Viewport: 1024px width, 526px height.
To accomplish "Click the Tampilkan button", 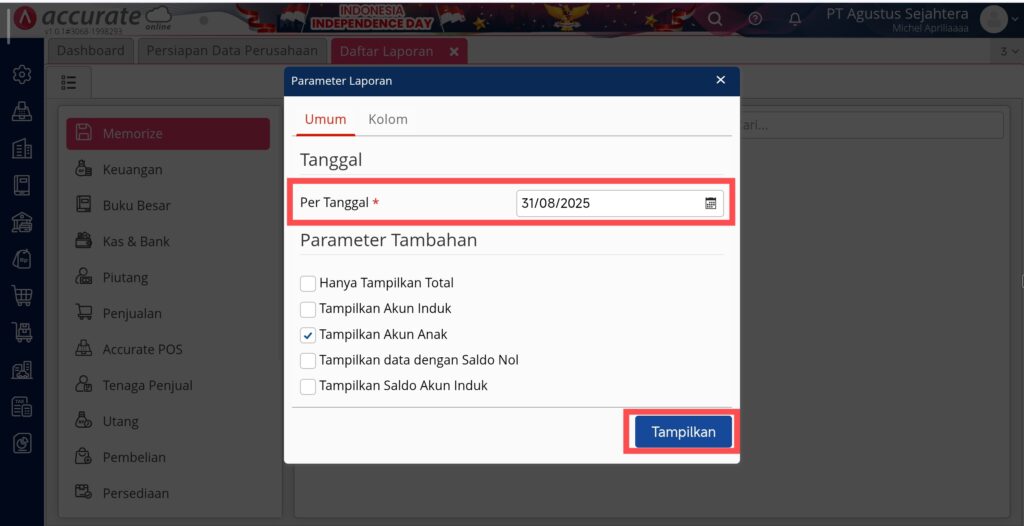I will [683, 432].
